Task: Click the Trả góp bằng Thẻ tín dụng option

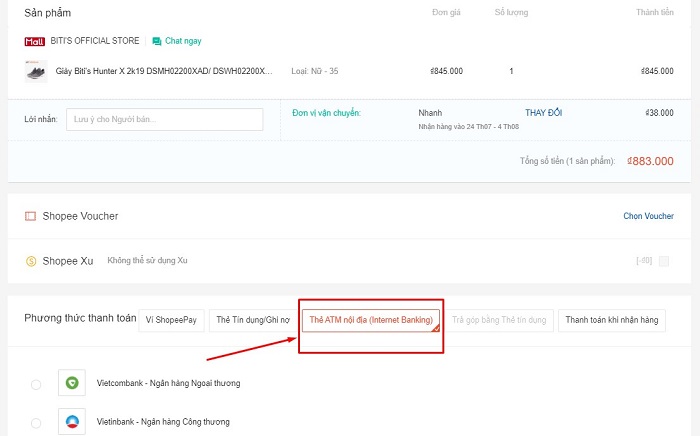Action: coord(499,320)
